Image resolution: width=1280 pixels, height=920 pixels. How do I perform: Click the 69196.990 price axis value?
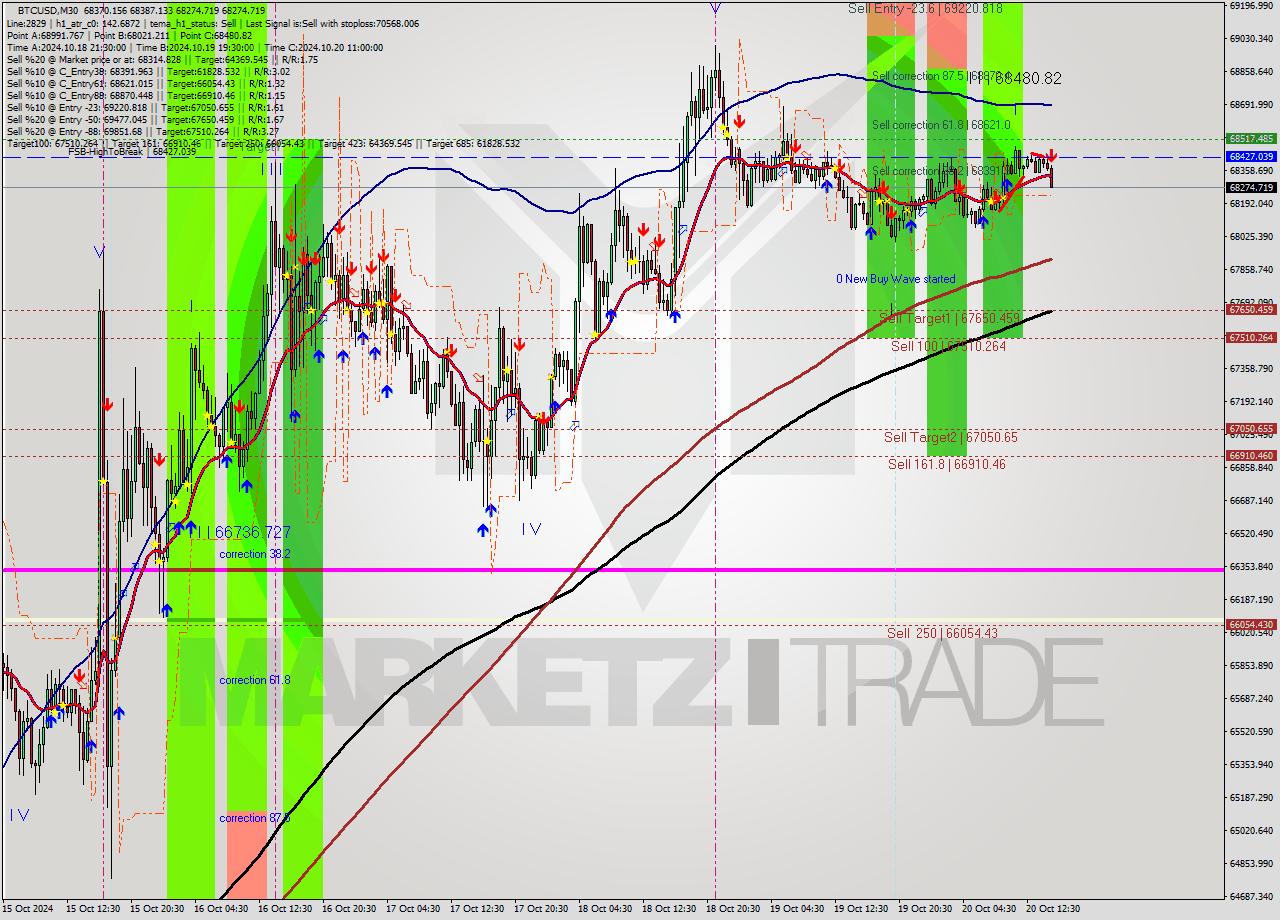1251,6
